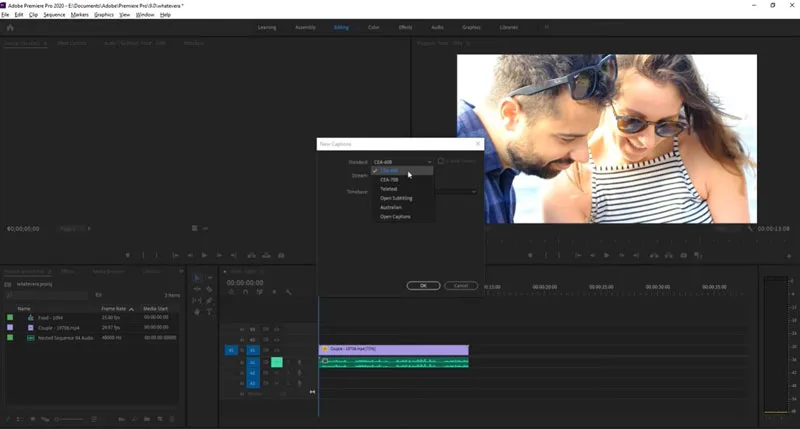Click trash Clear icon in Project panel
The height and width of the screenshot is (429, 800).
click(172, 419)
